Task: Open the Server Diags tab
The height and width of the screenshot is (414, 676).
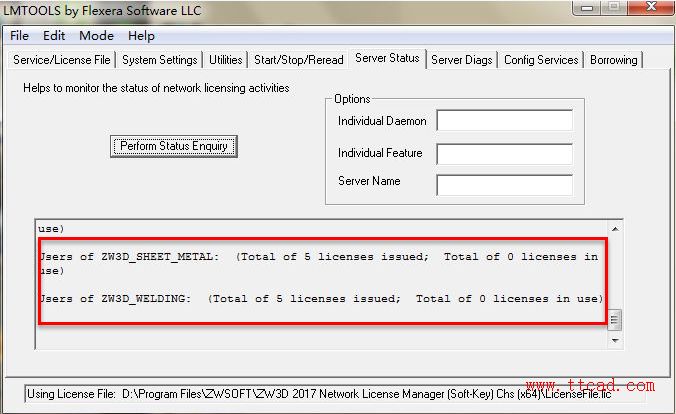Action: point(462,60)
